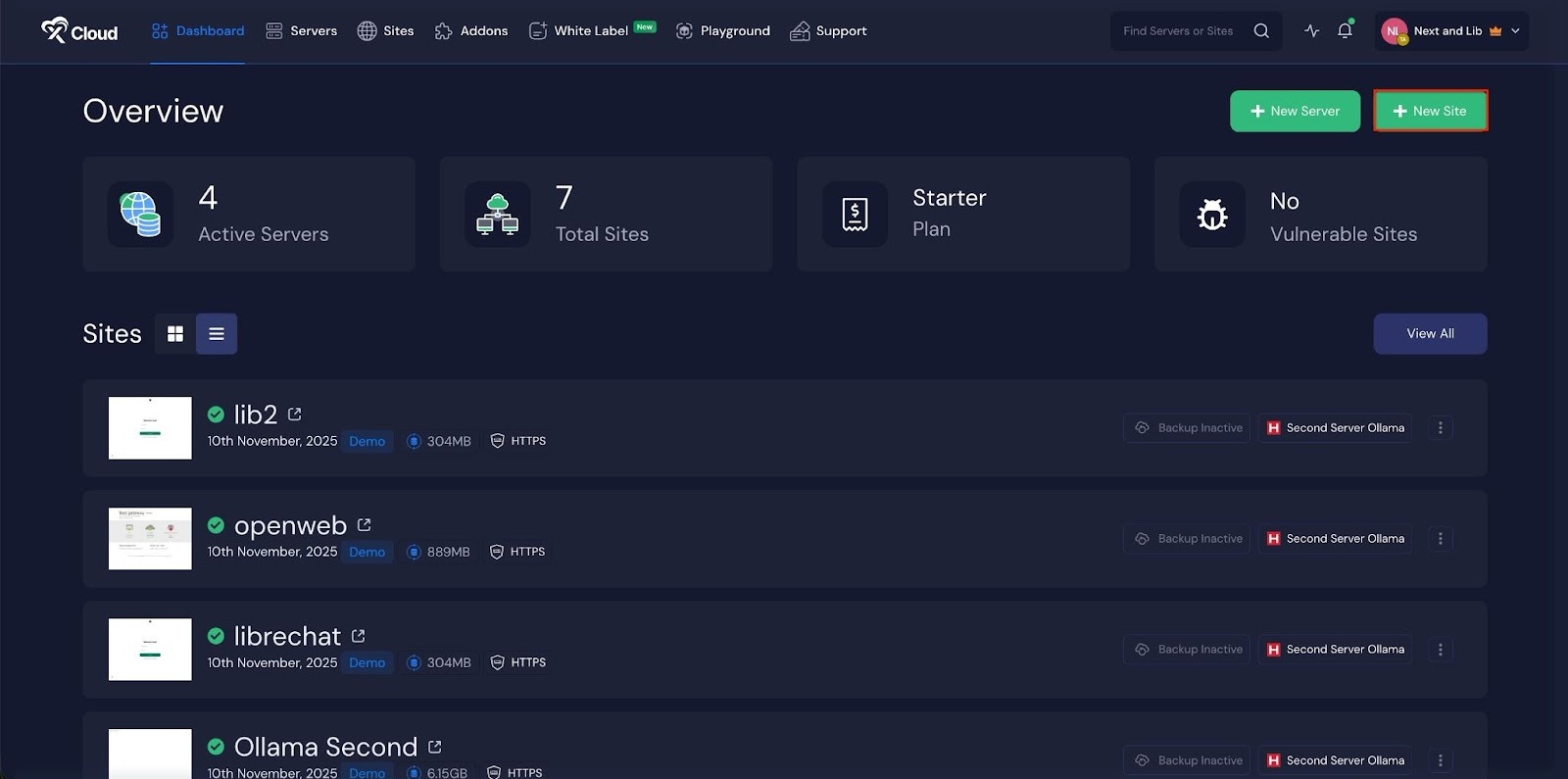Screen dimensions: 1568x779
Task: Open the notifications bell
Action: point(1345,31)
